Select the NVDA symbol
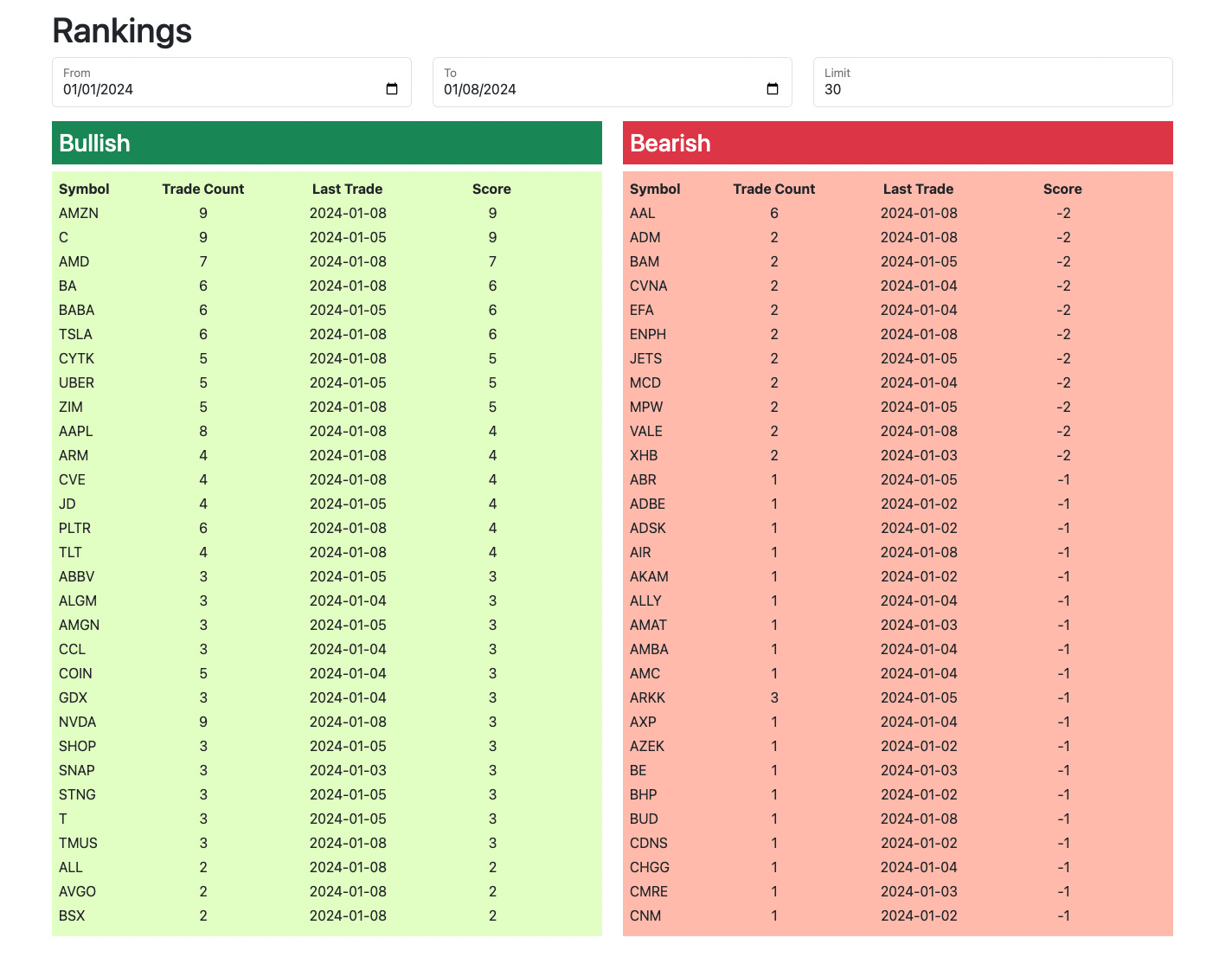 click(x=78, y=722)
